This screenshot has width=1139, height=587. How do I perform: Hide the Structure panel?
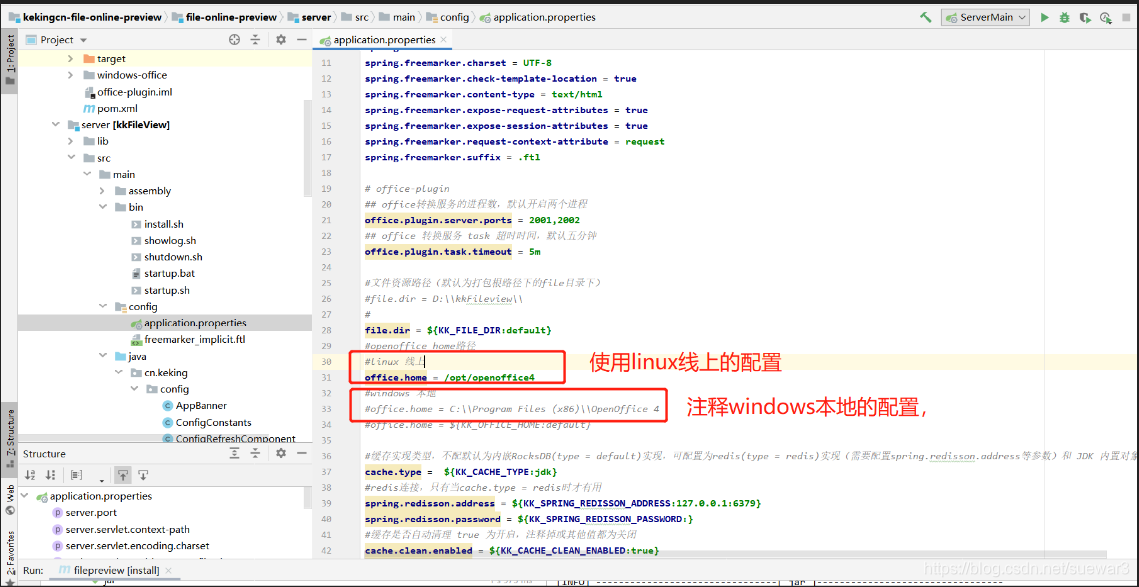300,453
